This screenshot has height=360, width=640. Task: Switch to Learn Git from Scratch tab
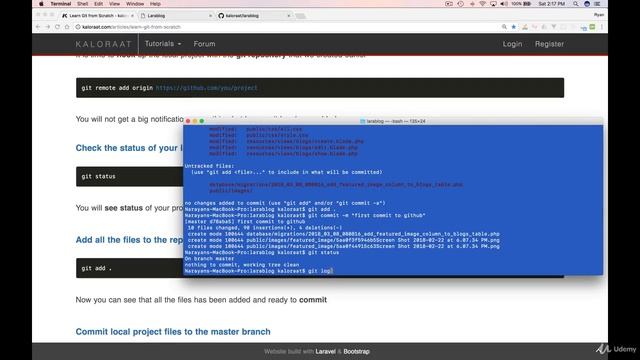coord(97,16)
